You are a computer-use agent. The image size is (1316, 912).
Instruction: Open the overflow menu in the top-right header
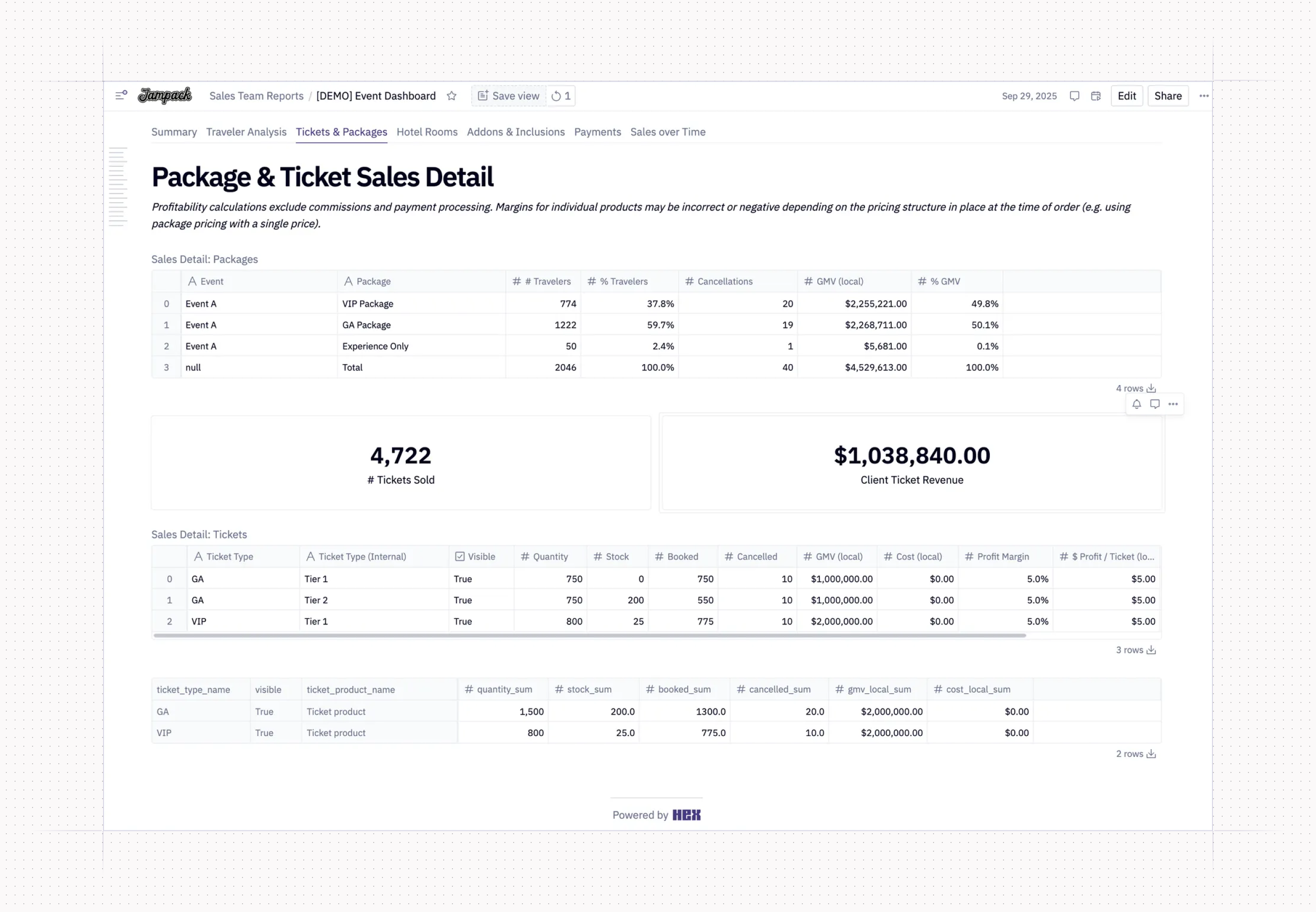(1203, 95)
